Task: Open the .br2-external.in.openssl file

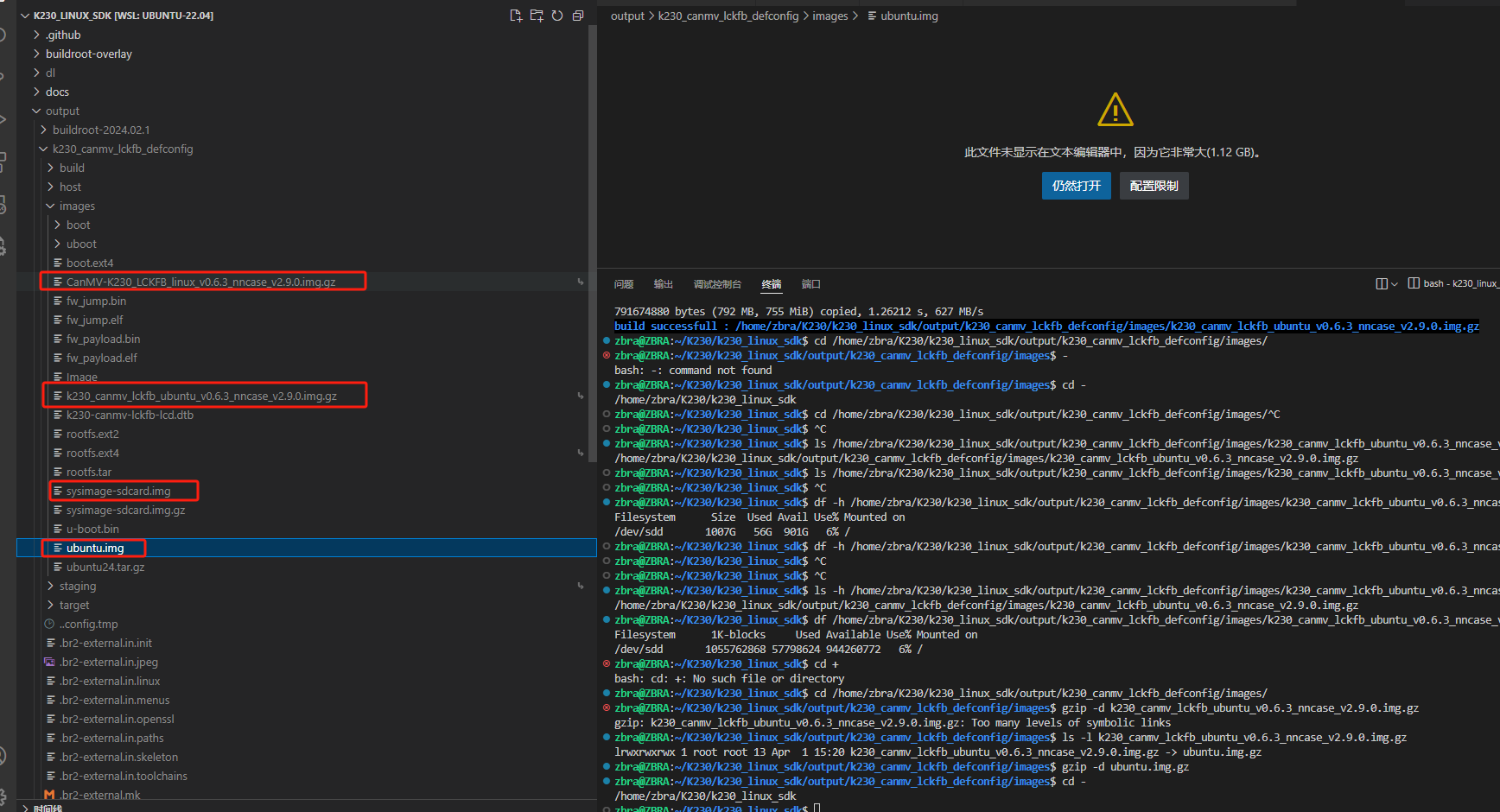Action: (x=117, y=719)
